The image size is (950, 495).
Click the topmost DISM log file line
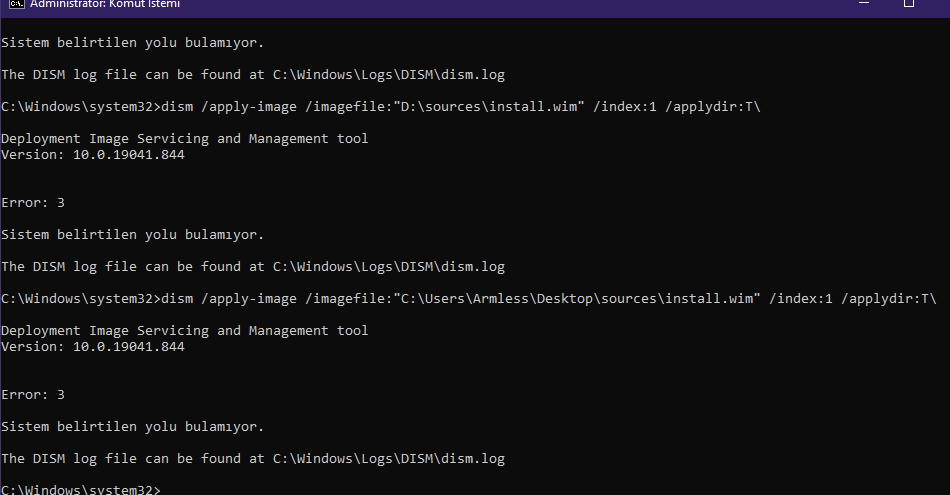click(253, 75)
